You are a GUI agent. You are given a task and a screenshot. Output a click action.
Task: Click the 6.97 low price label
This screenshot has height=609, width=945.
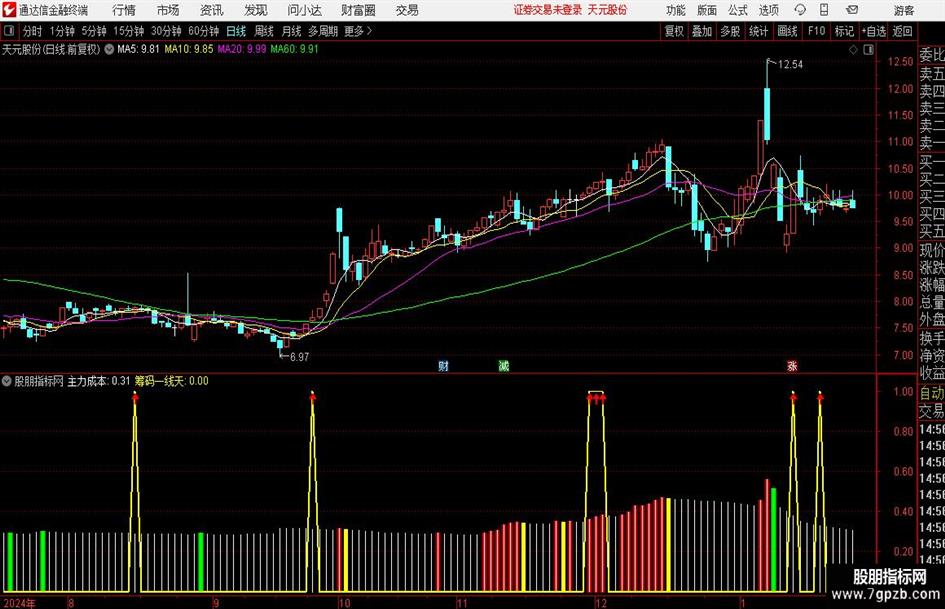click(300, 357)
